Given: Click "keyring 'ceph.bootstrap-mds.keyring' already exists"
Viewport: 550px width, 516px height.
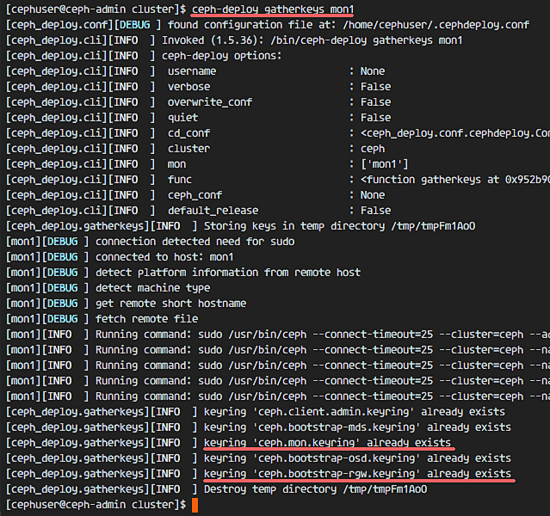Looking at the screenshot, I should [357, 427].
